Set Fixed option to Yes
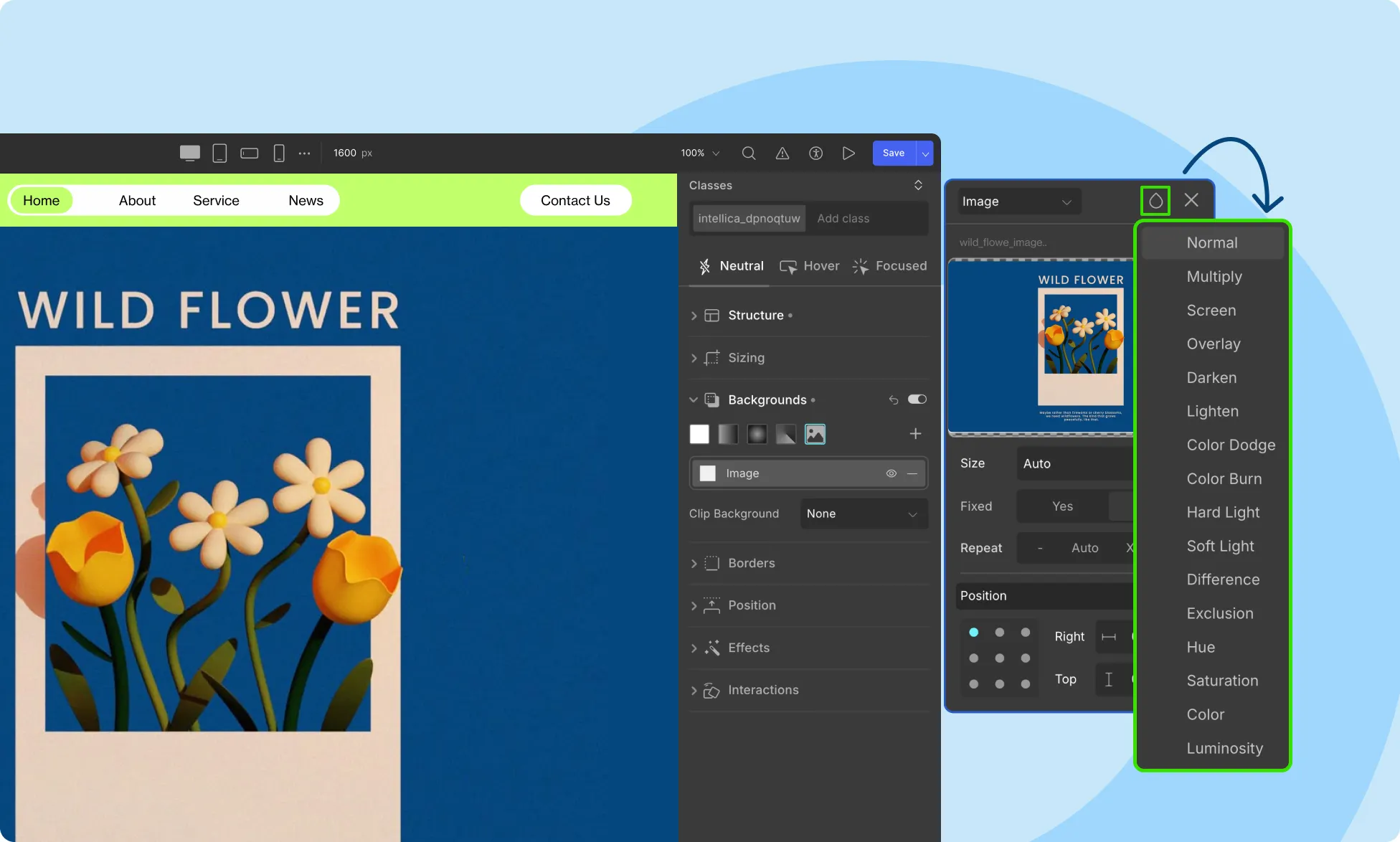 click(1062, 506)
